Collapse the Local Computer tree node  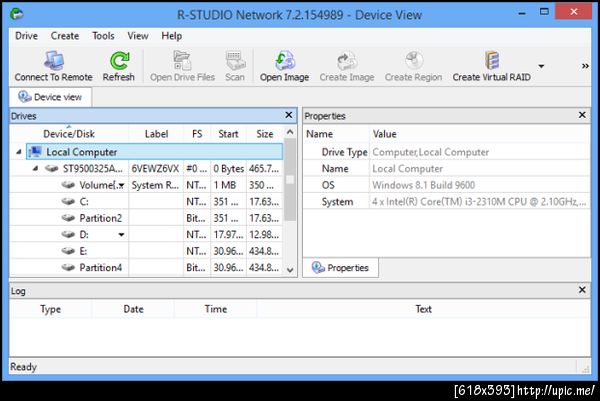[x=19, y=152]
